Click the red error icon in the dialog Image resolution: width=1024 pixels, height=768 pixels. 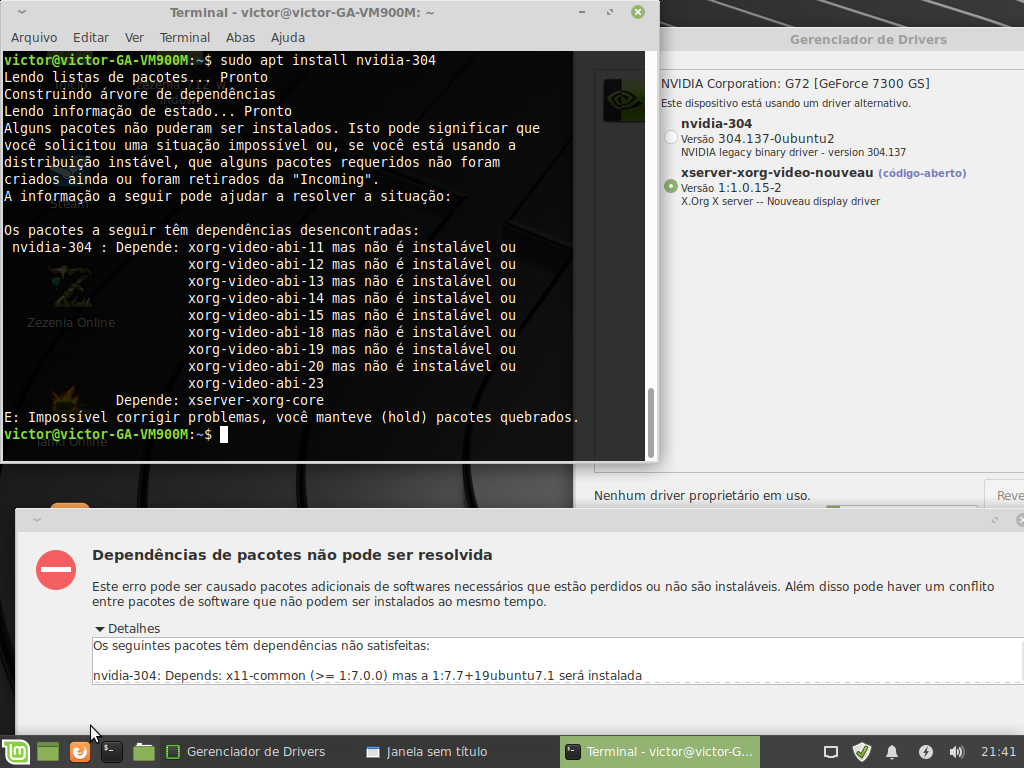tap(56, 569)
